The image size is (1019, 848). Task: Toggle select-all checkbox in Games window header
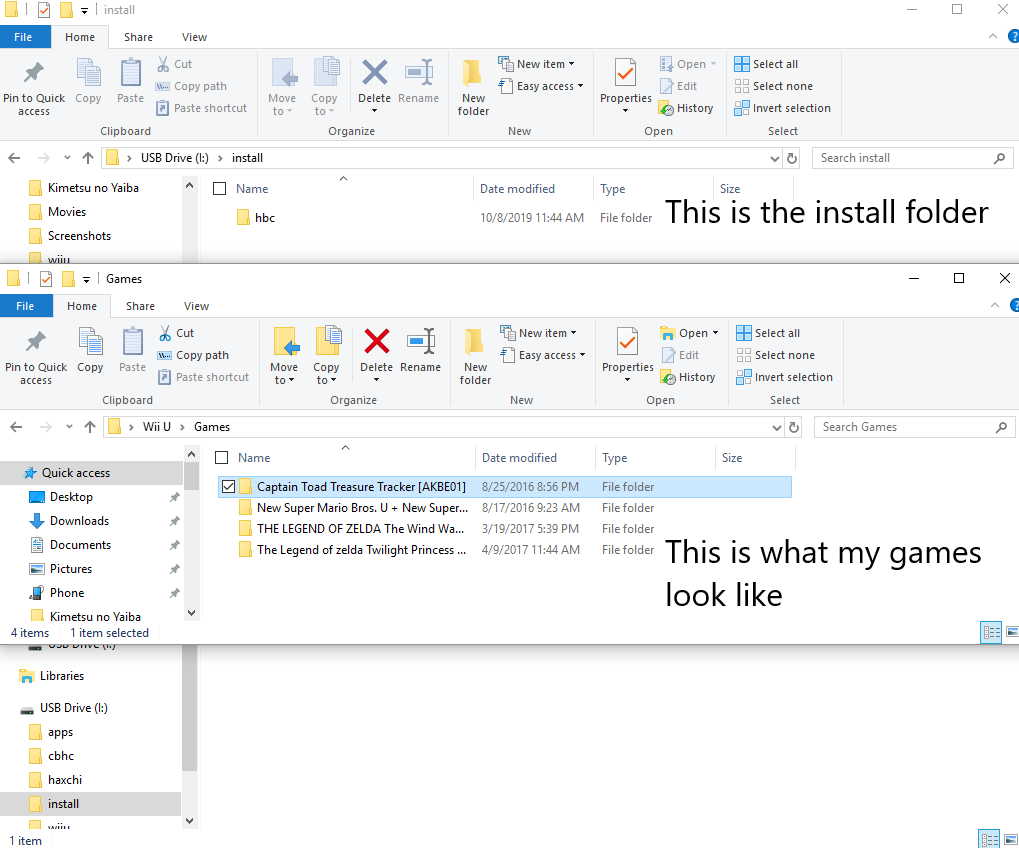pyautogui.click(x=222, y=457)
